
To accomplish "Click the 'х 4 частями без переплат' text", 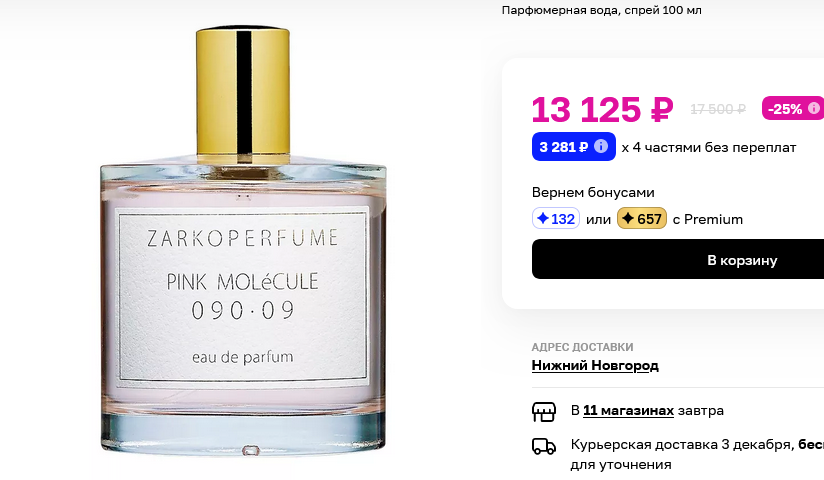I will coord(708,147).
